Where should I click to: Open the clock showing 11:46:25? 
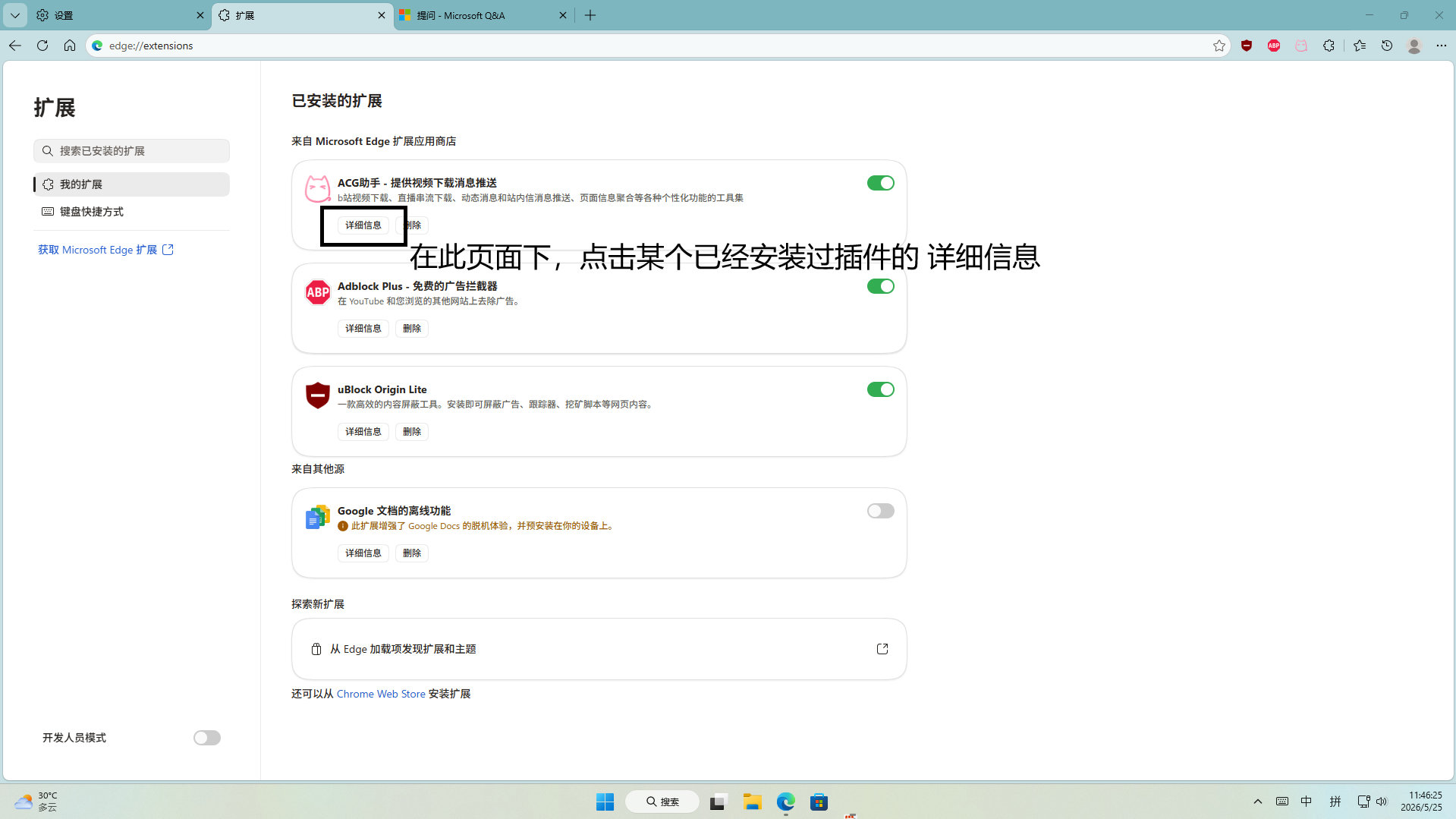click(x=1421, y=802)
